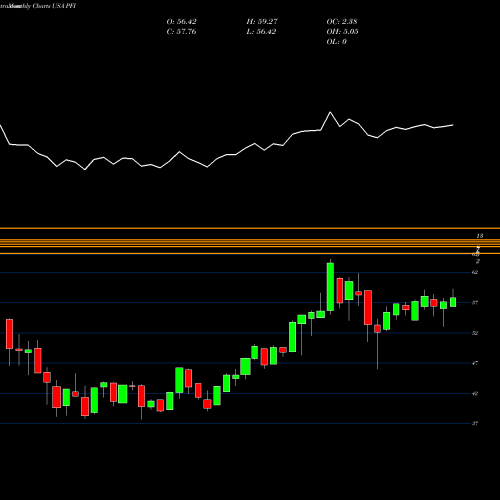Image resolution: width=500 pixels, height=500 pixels.
Task: Click the 37 price axis label
Action: pyautogui.click(x=475, y=423)
